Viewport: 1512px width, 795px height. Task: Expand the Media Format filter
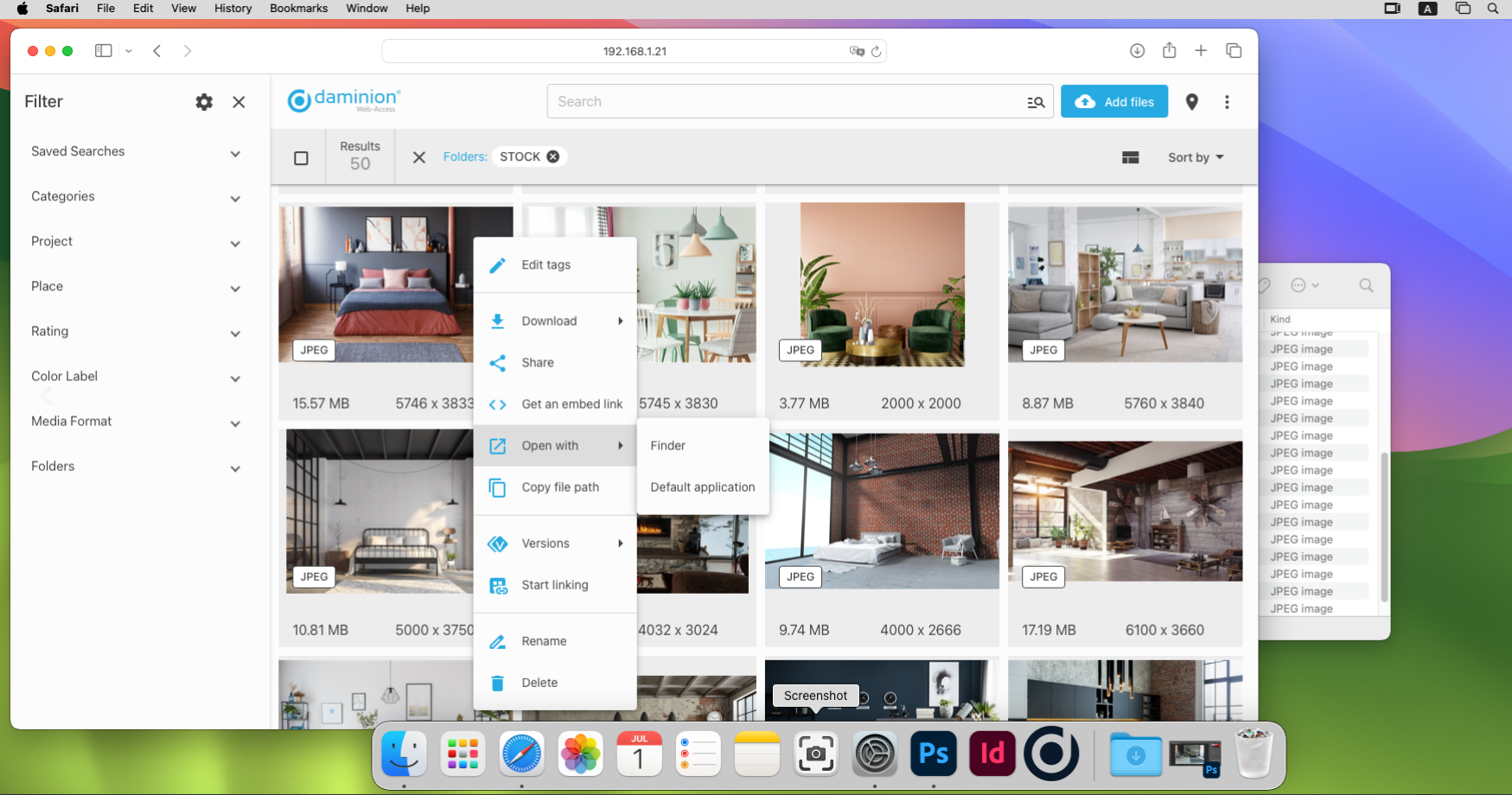235,423
